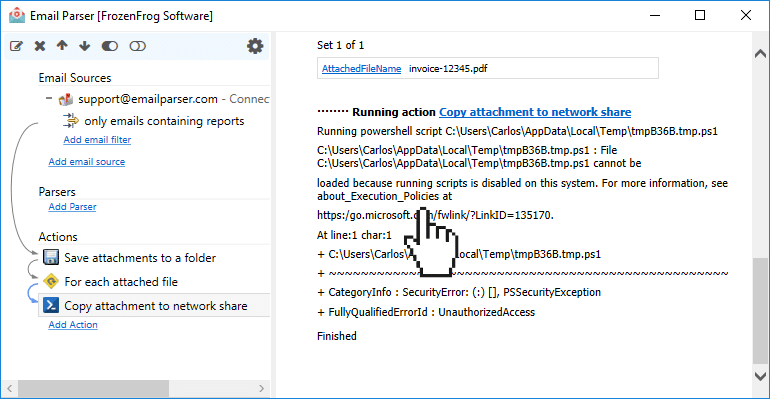The width and height of the screenshot is (770, 399).
Task: Click the edit pencil toolbar icon
Action: click(x=16, y=46)
